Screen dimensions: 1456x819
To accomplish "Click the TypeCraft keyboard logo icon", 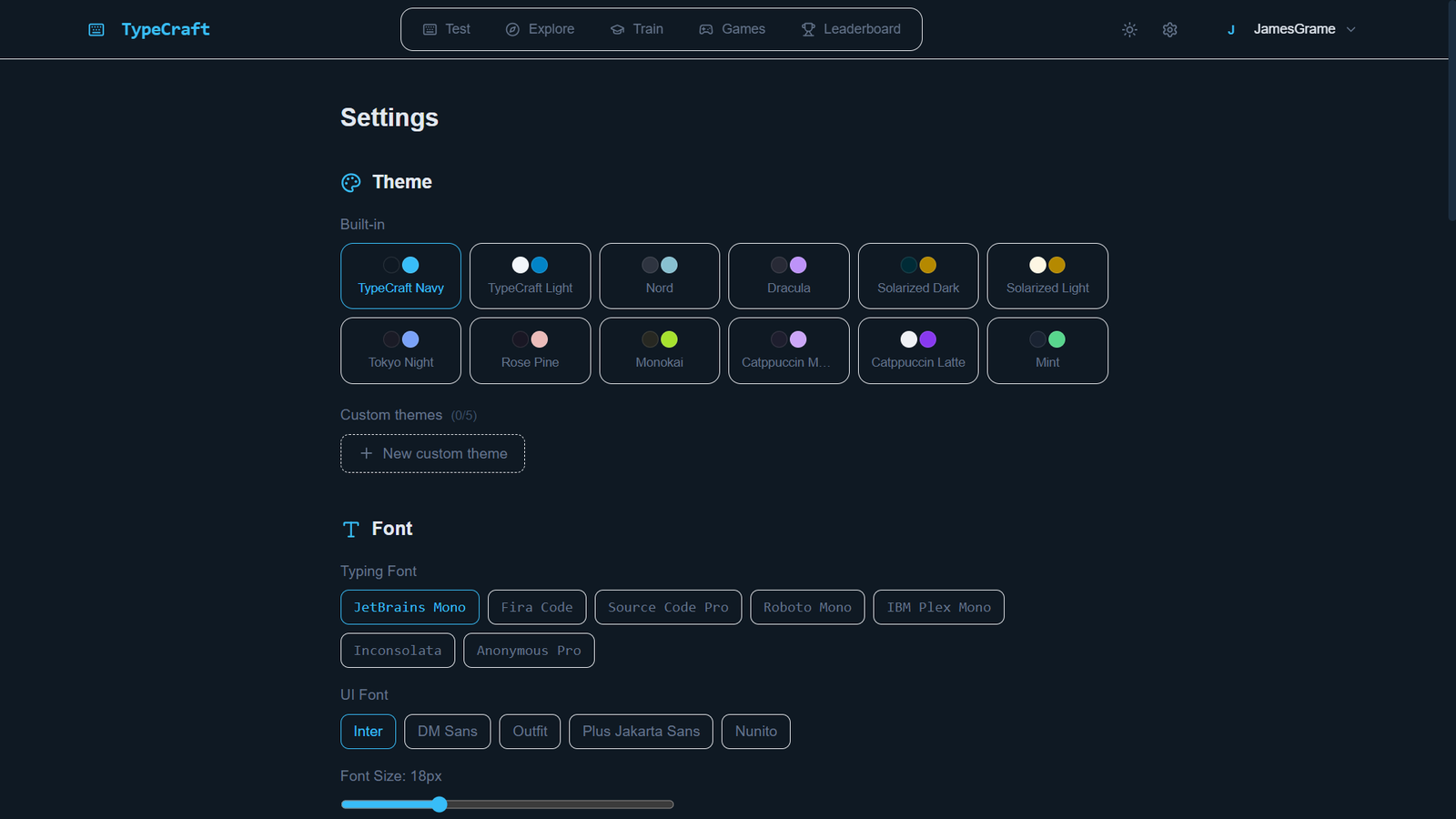I will 96,30.
